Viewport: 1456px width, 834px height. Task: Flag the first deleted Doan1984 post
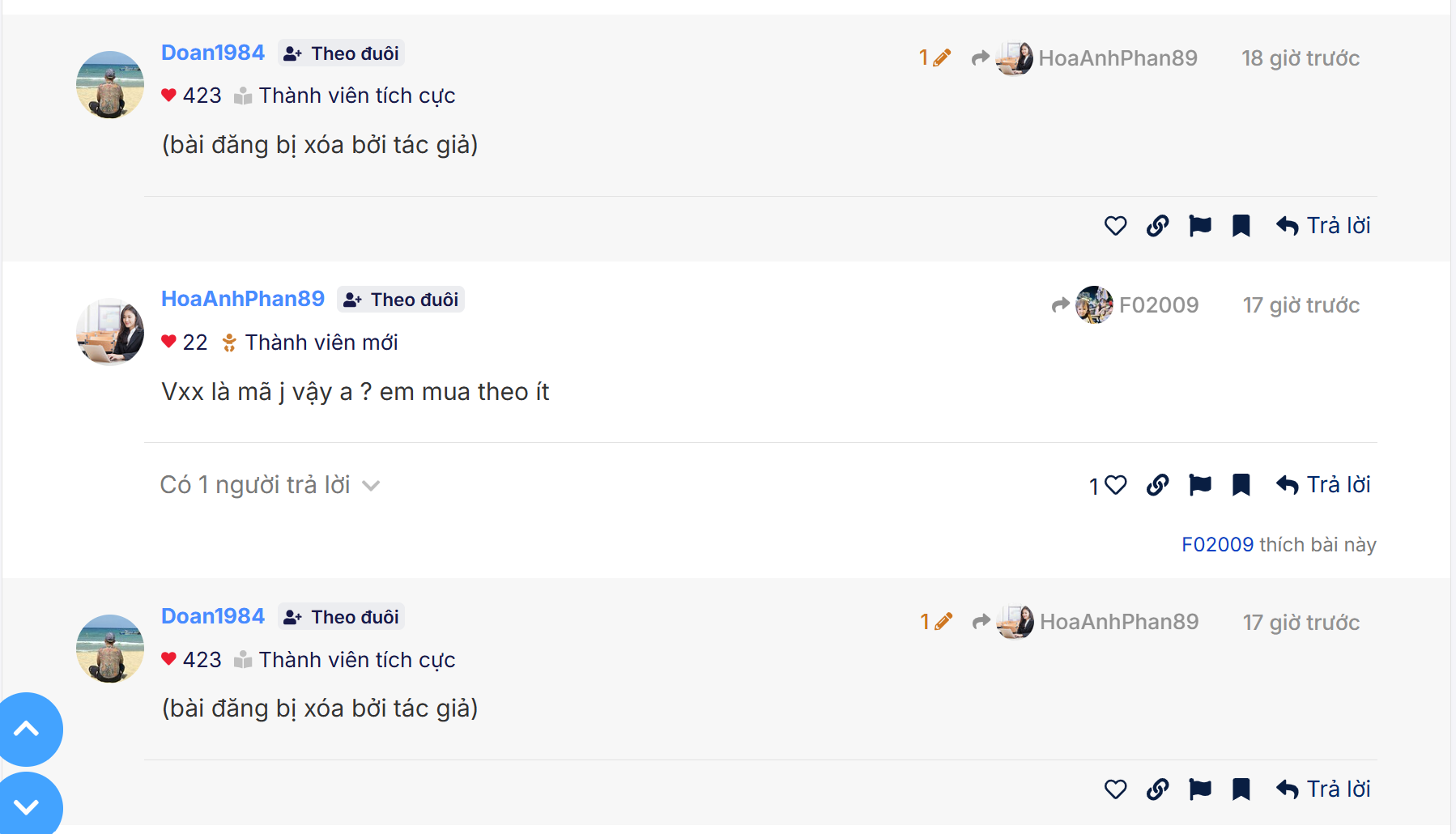tap(1199, 226)
